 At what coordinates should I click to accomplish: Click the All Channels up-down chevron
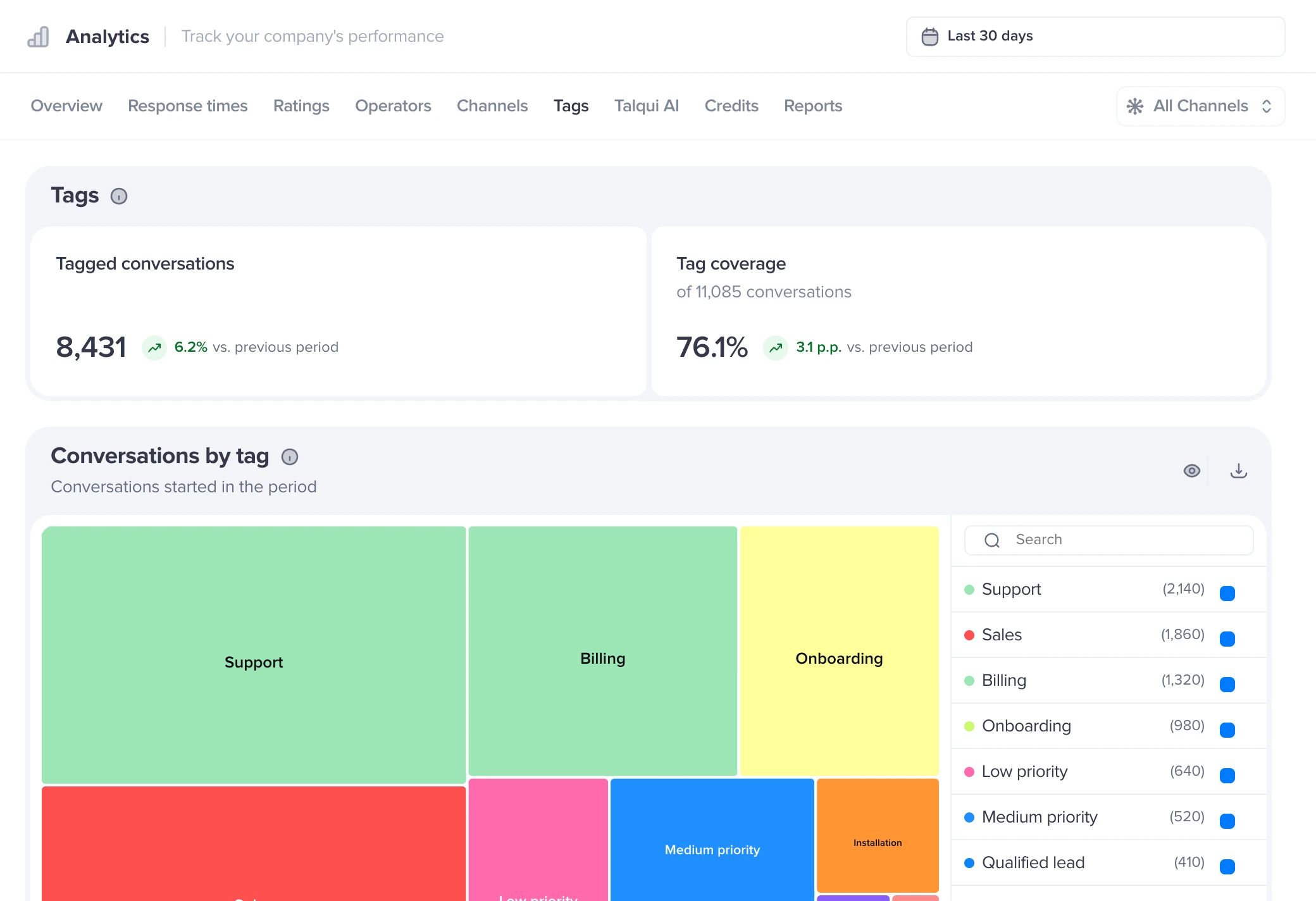[1267, 106]
